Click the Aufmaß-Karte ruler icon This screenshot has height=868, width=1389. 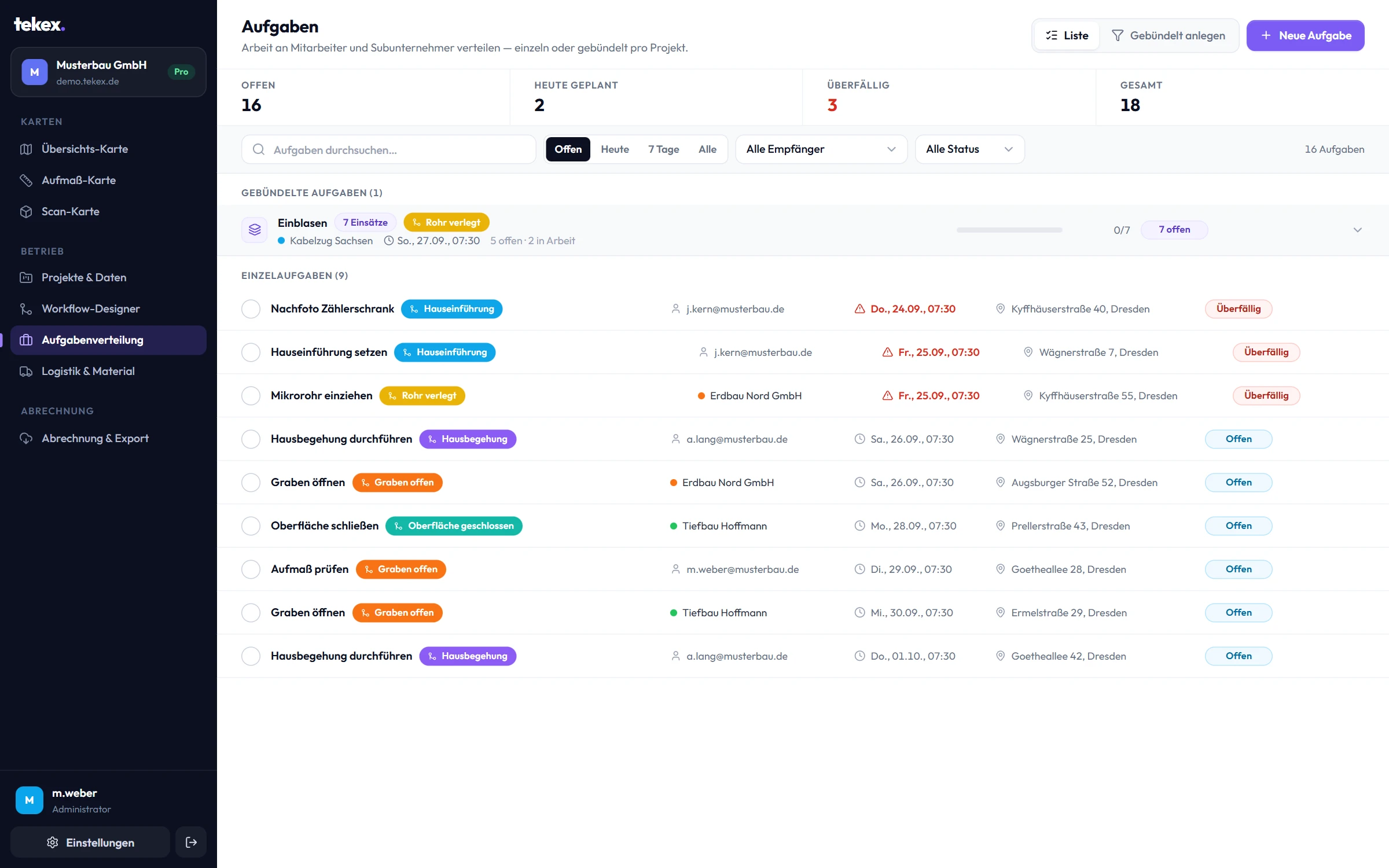(x=26, y=181)
